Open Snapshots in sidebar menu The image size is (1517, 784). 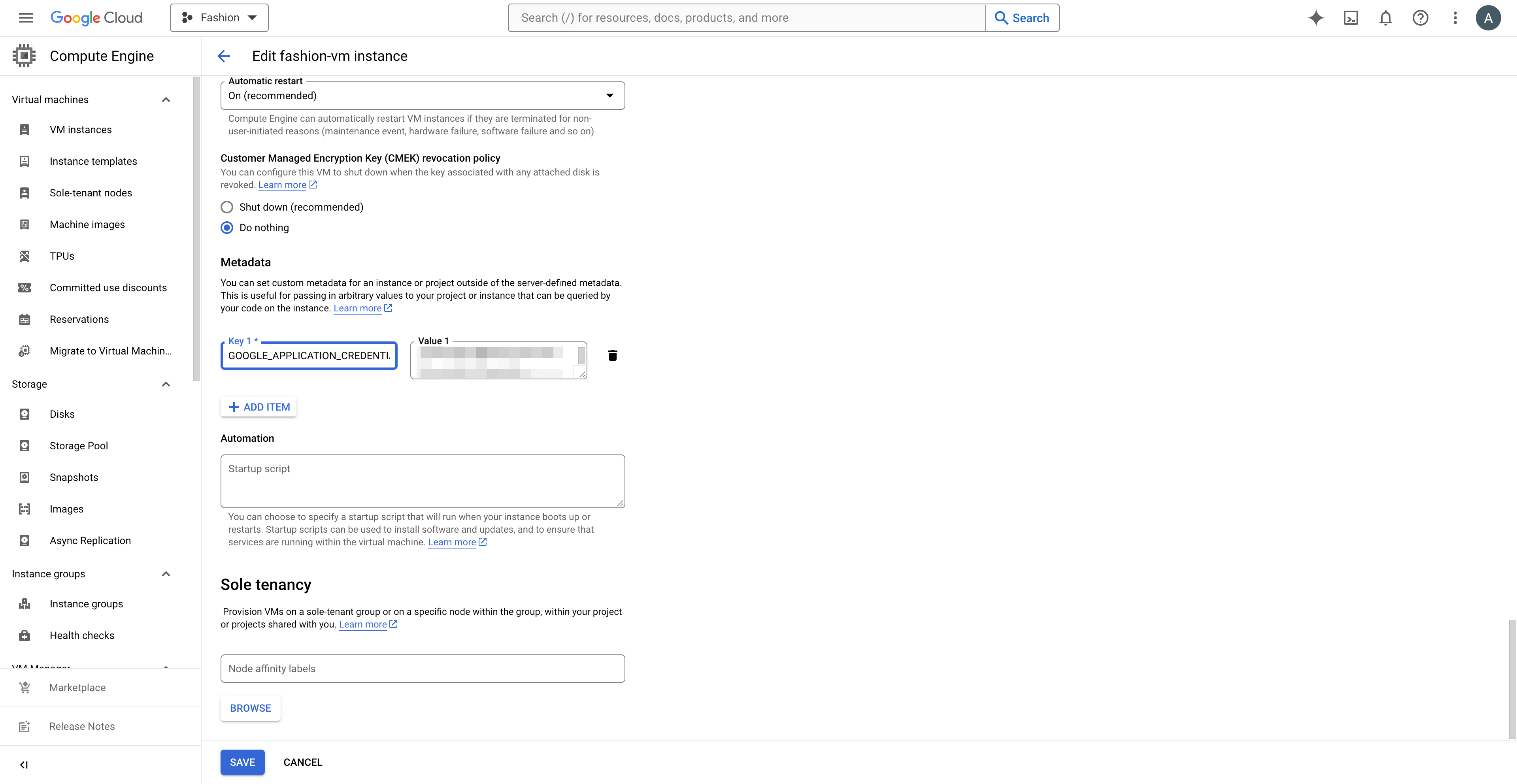click(x=74, y=477)
